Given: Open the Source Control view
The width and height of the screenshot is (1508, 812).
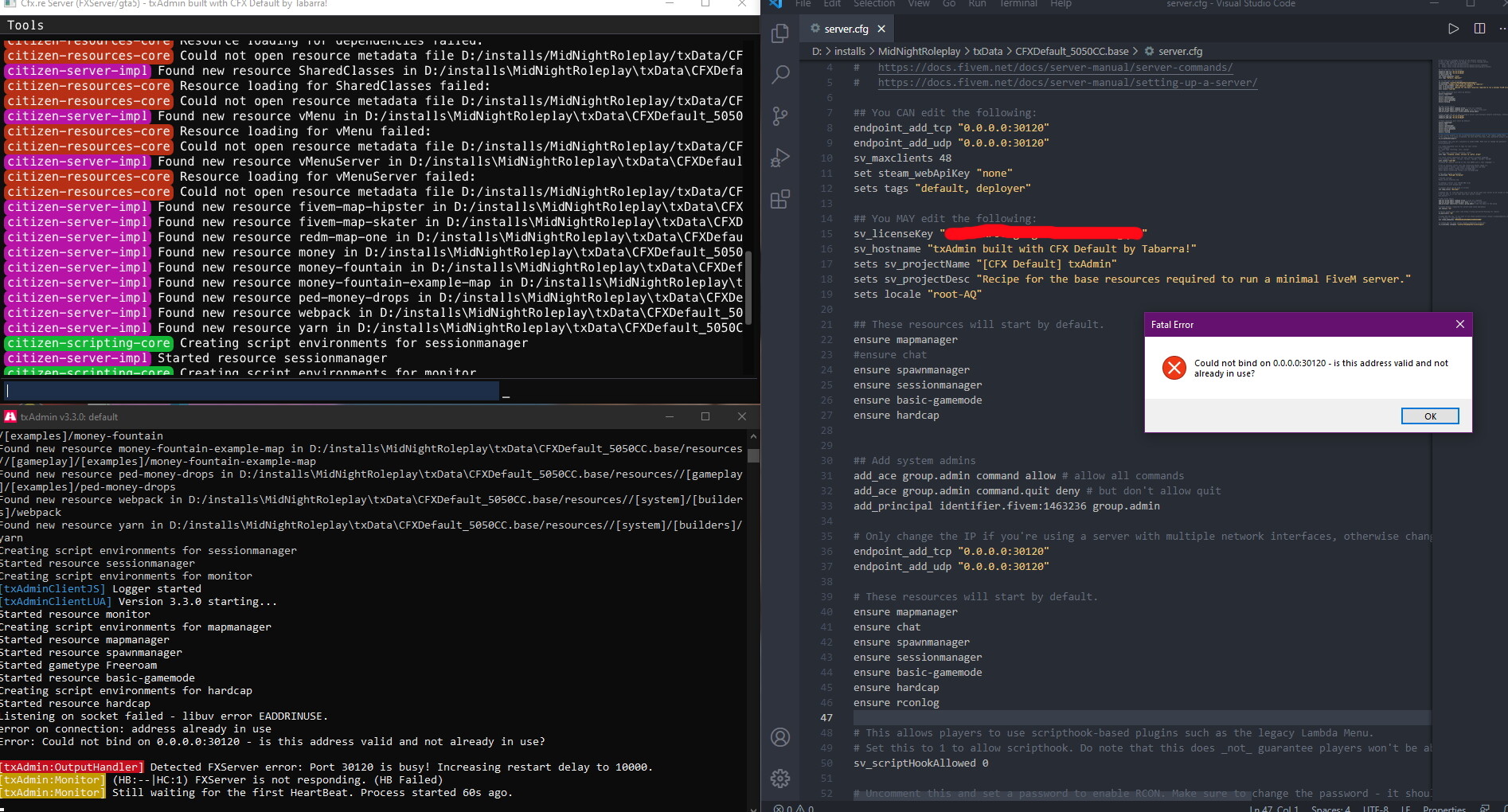Looking at the screenshot, I should [780, 116].
